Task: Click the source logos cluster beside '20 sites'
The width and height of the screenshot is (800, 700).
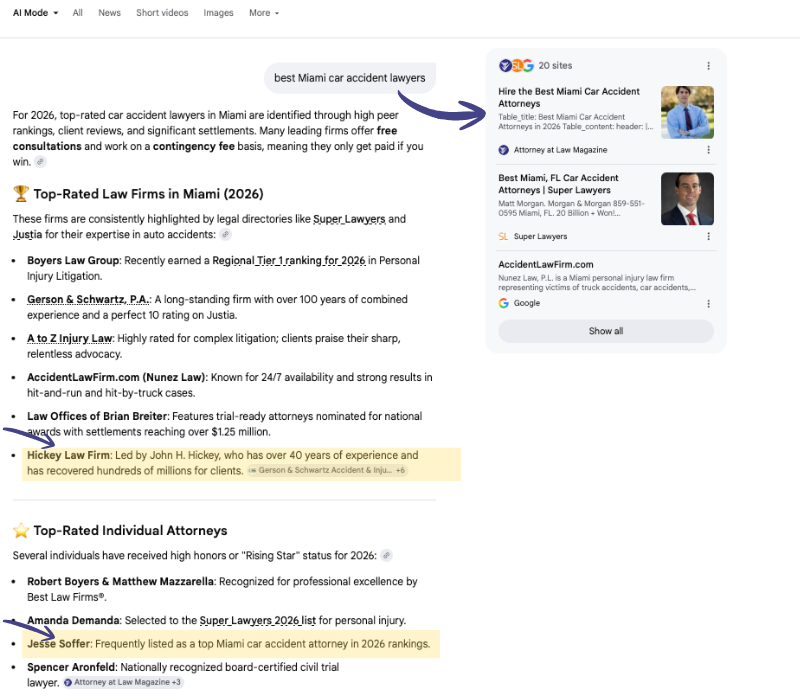Action: pos(516,65)
